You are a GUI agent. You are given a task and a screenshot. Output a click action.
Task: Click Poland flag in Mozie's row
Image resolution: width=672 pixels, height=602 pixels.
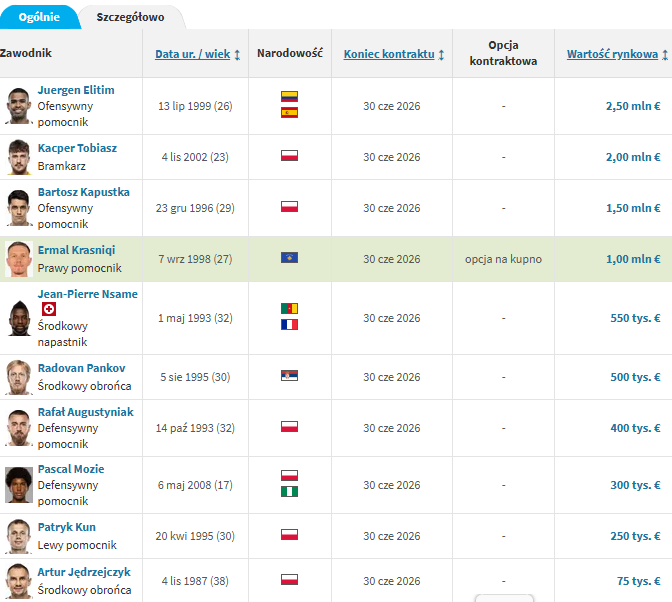[x=289, y=476]
